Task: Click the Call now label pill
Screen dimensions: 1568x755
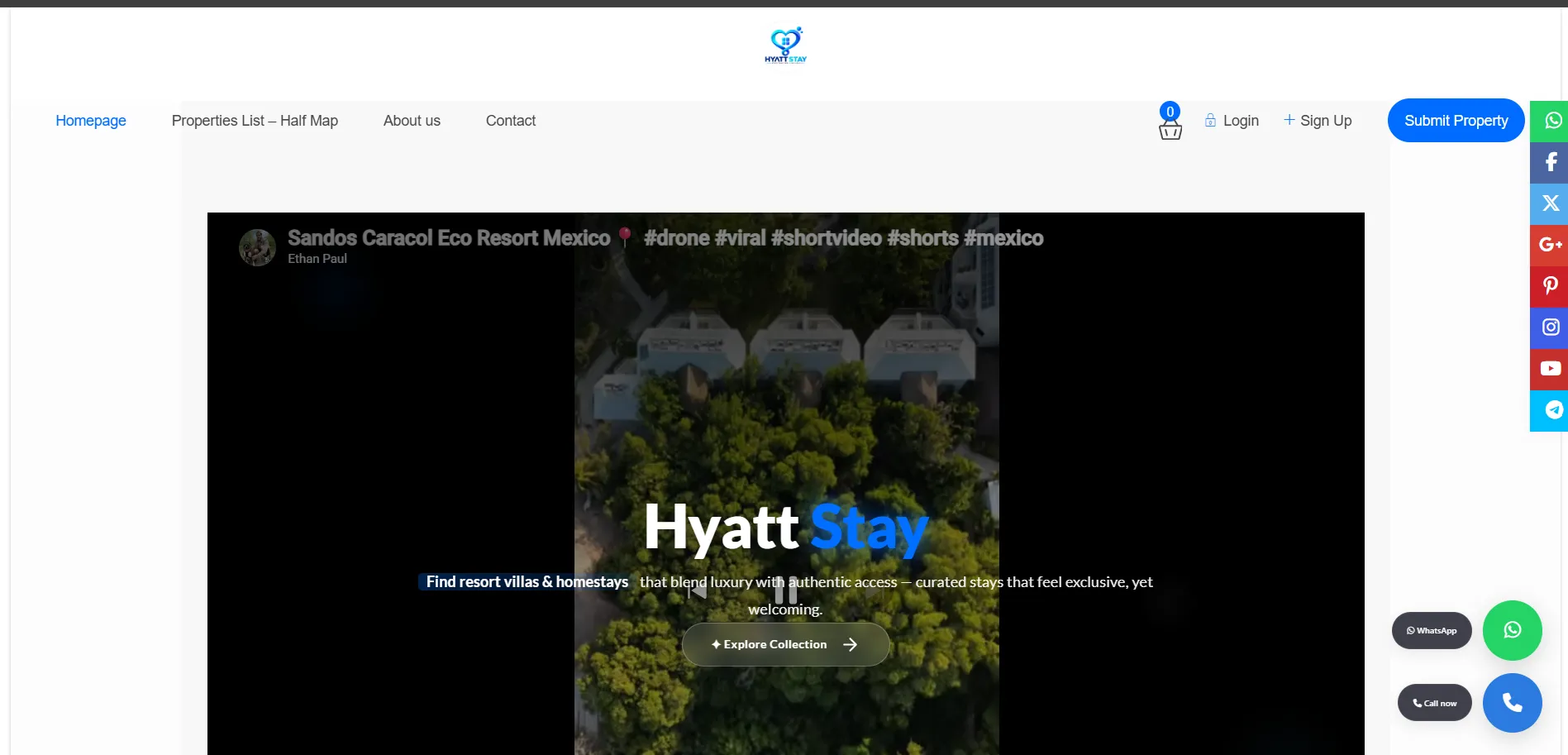Action: pos(1434,703)
